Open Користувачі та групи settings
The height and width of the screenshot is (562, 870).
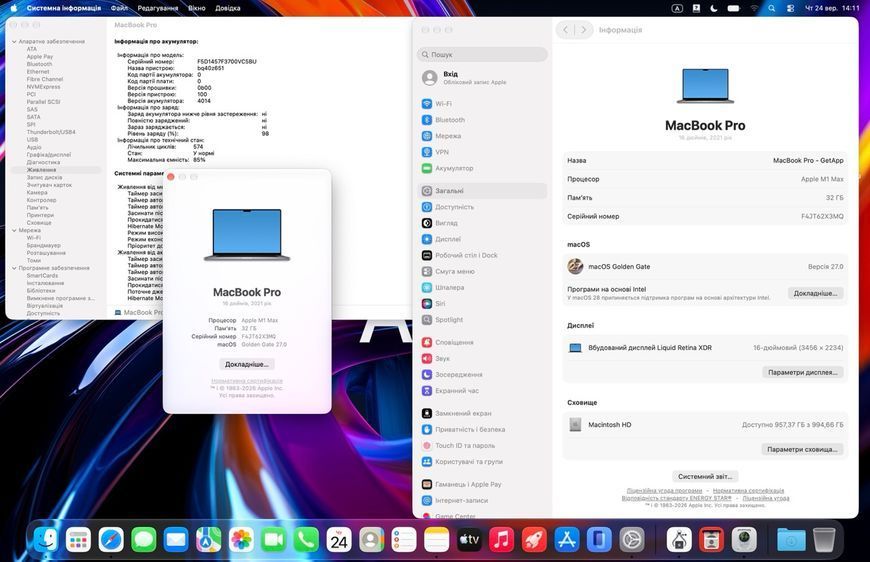(x=482, y=462)
